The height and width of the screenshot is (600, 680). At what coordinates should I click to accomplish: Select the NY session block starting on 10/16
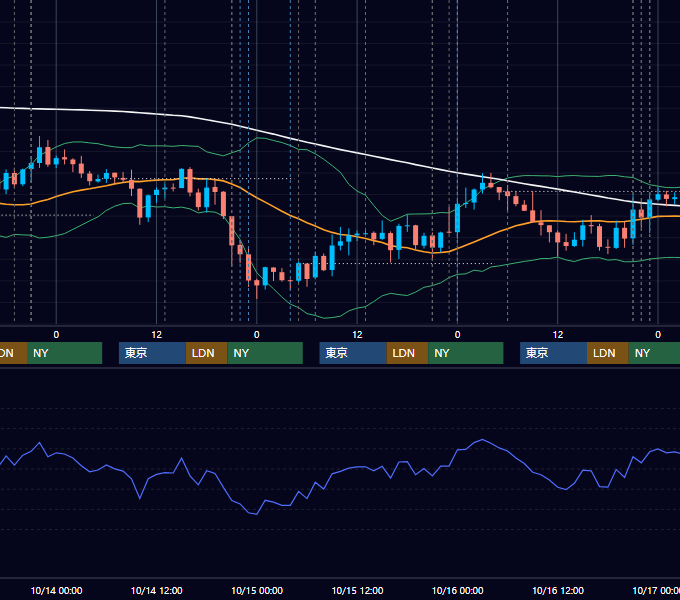point(654,353)
